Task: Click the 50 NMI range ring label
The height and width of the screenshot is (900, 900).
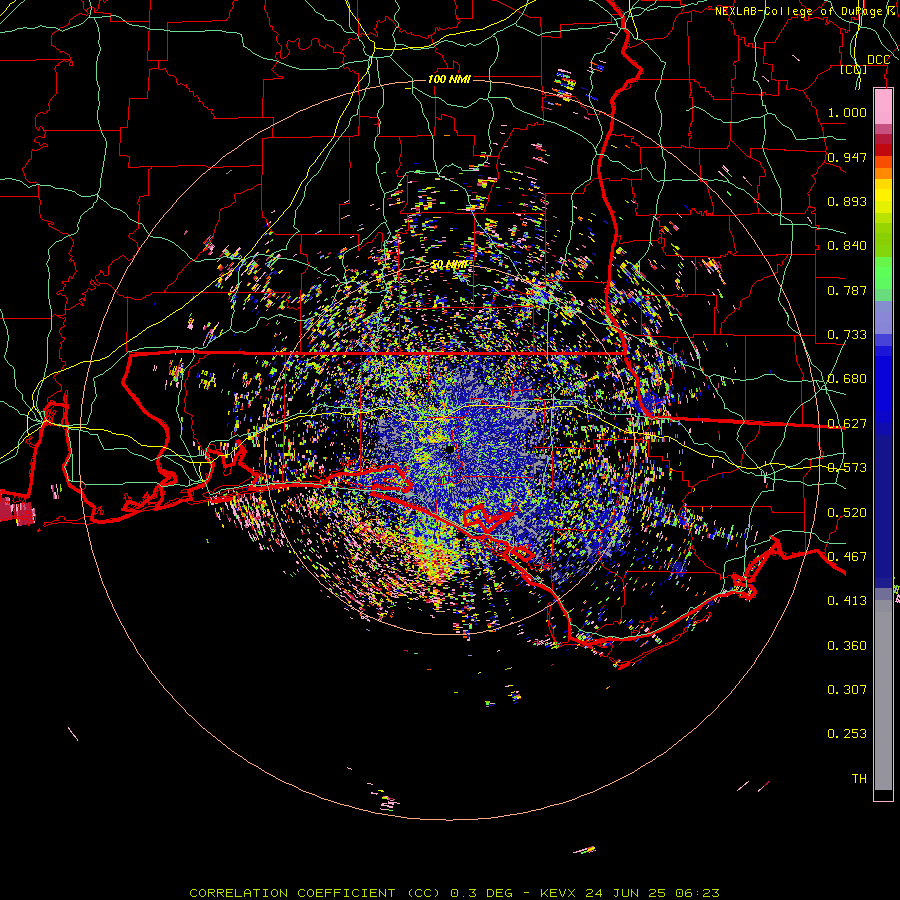Action: coord(449,265)
